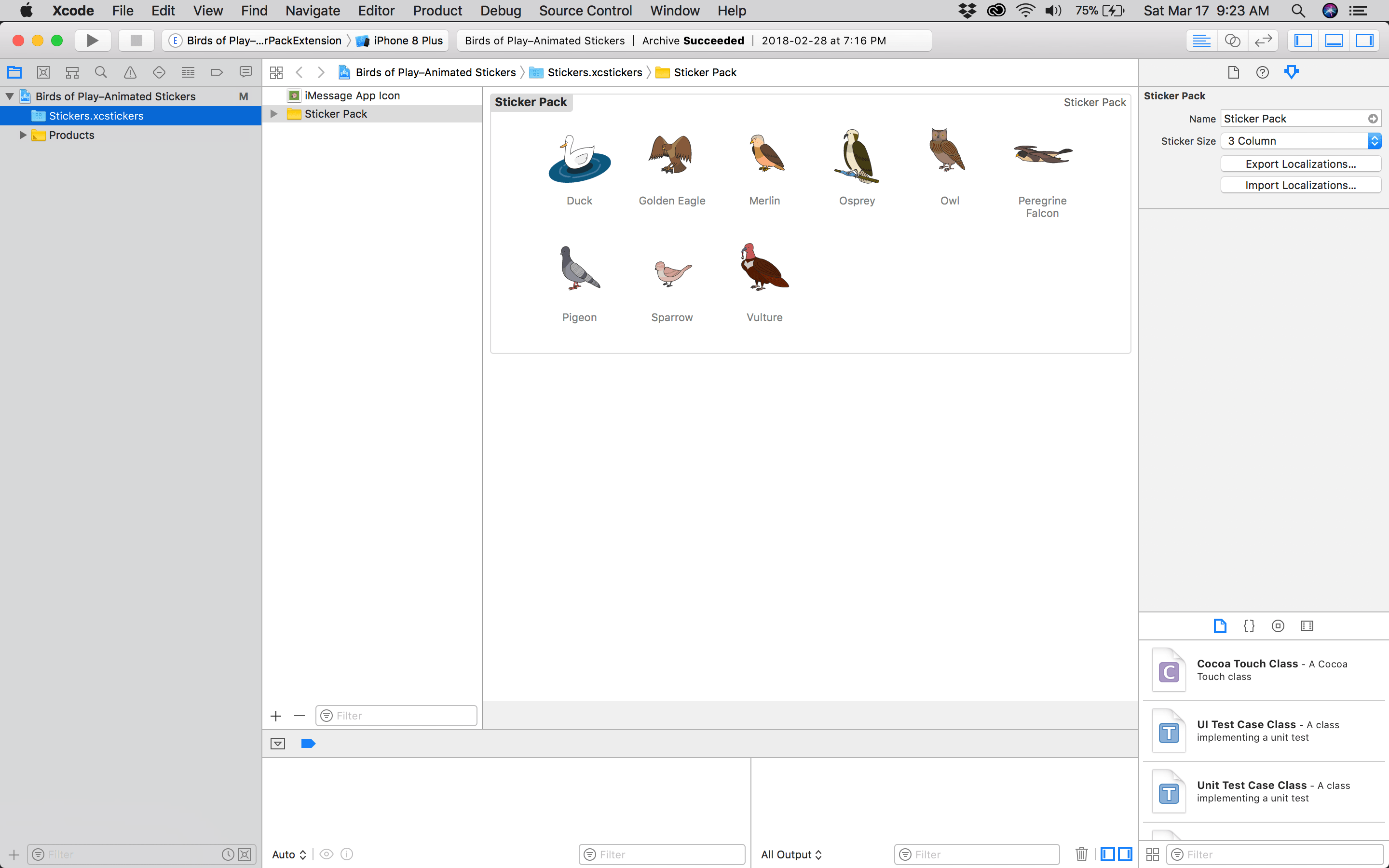Hide the Navigator panel
This screenshot has width=1389, height=868.
coord(1304,40)
